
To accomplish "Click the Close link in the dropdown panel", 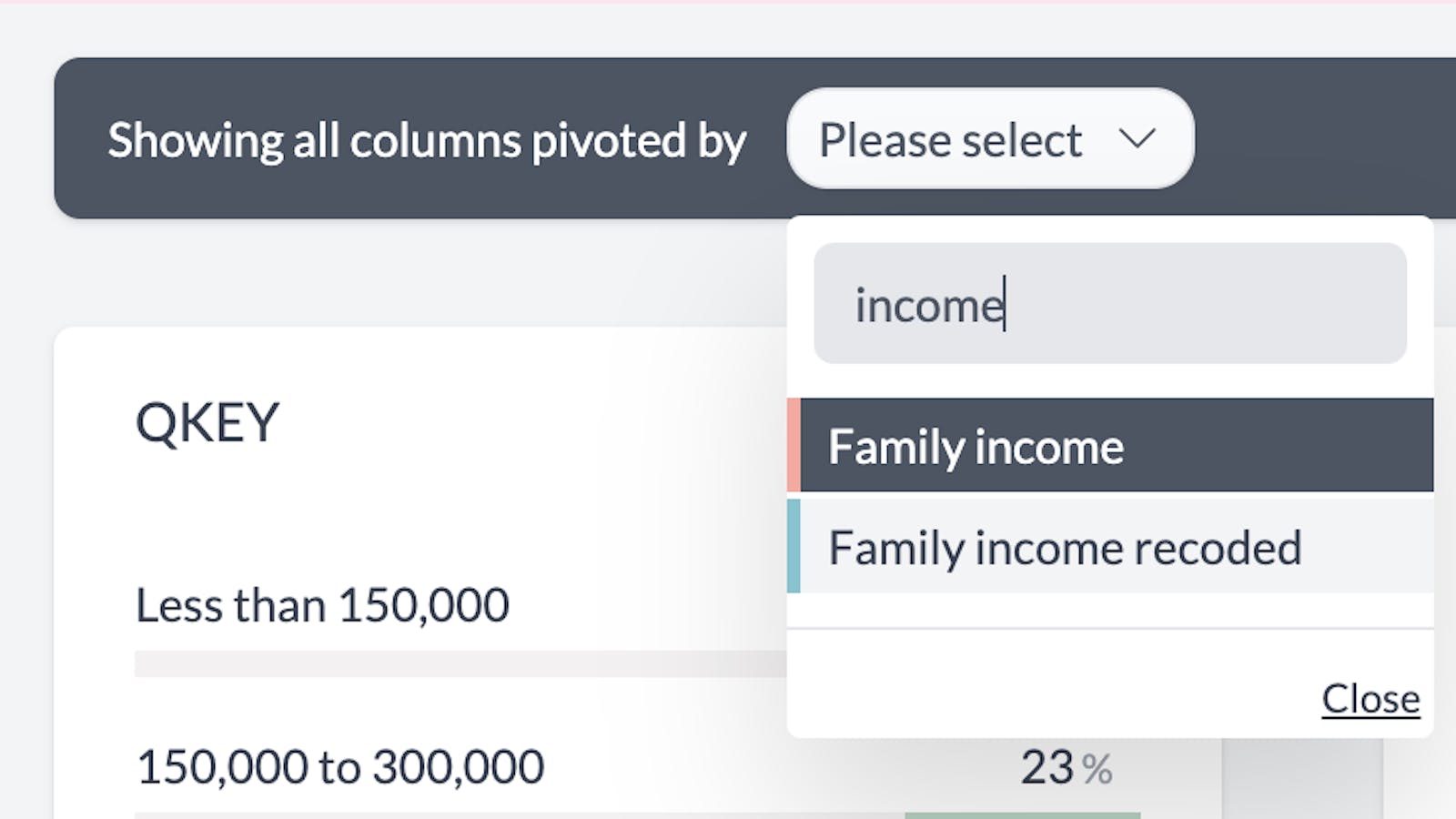I will click(x=1370, y=699).
